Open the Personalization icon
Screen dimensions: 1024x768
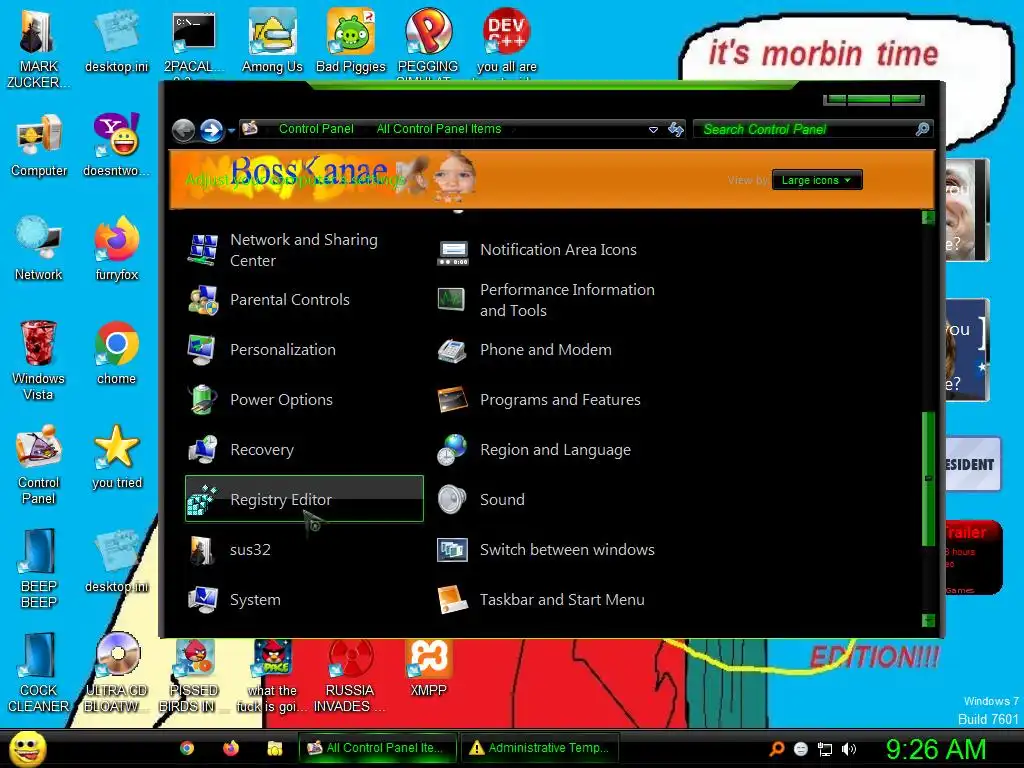(202, 350)
